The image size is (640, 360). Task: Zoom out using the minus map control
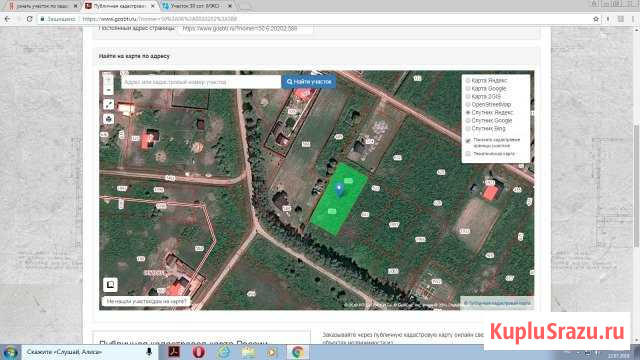point(108,89)
